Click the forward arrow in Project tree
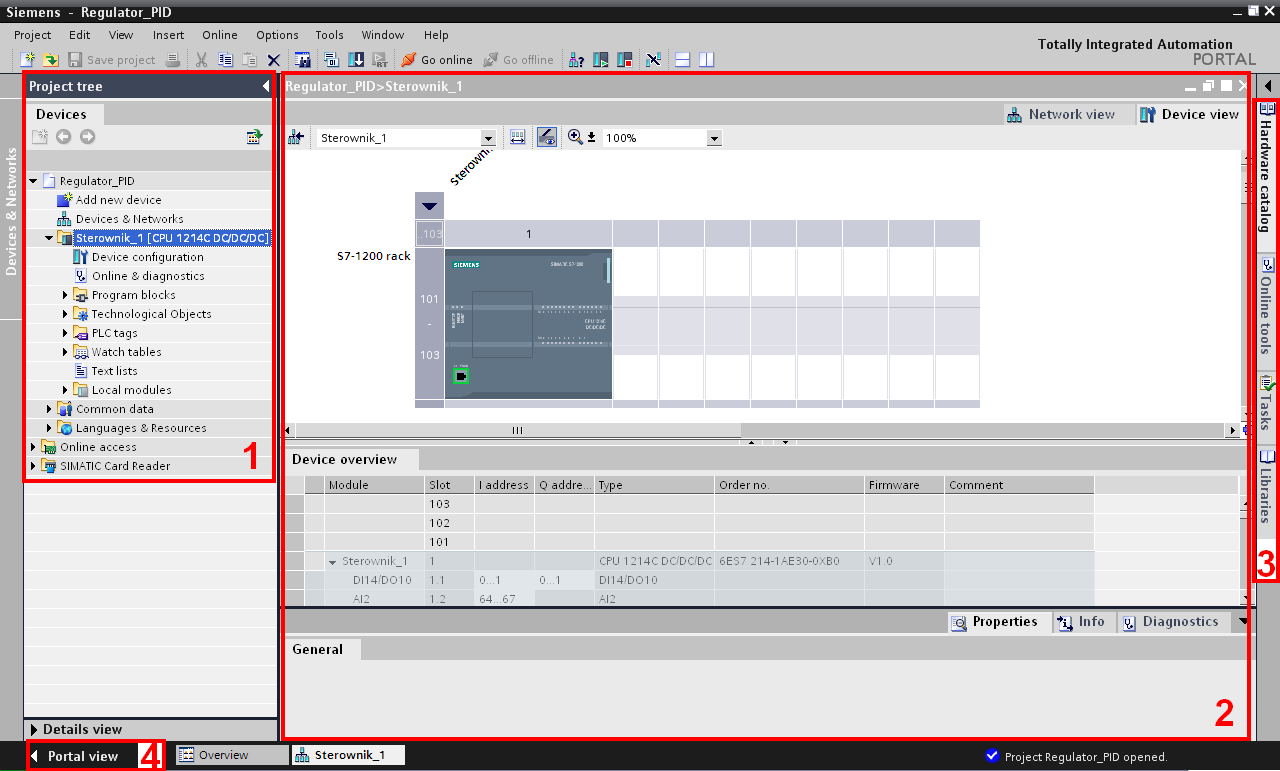Viewport: 1280px width, 771px height. point(88,137)
